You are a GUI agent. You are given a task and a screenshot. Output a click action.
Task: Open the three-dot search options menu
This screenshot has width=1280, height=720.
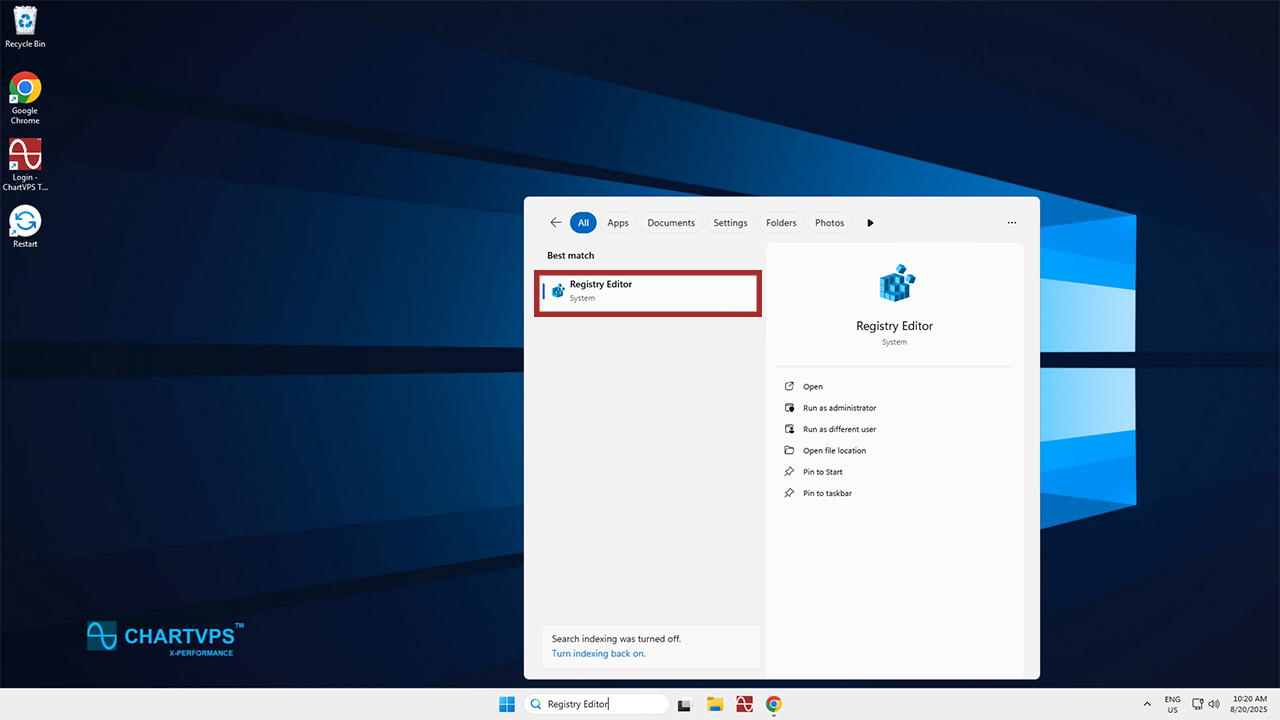click(x=1012, y=223)
